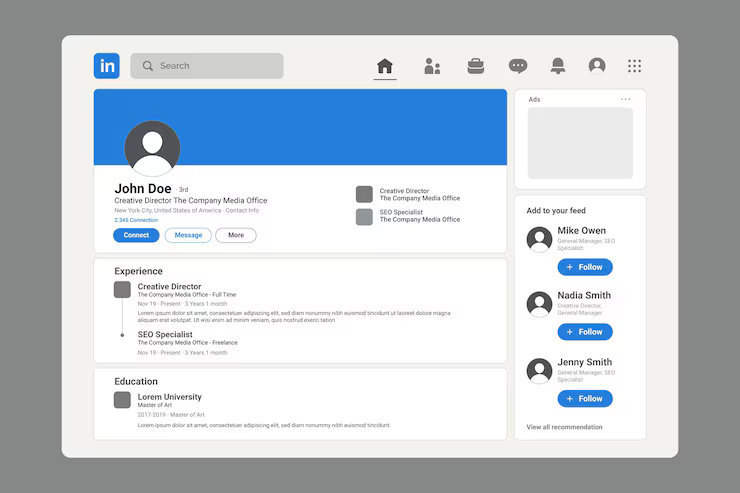740x493 pixels.
Task: Open the Ads three-dot options menu
Action: coord(626,99)
